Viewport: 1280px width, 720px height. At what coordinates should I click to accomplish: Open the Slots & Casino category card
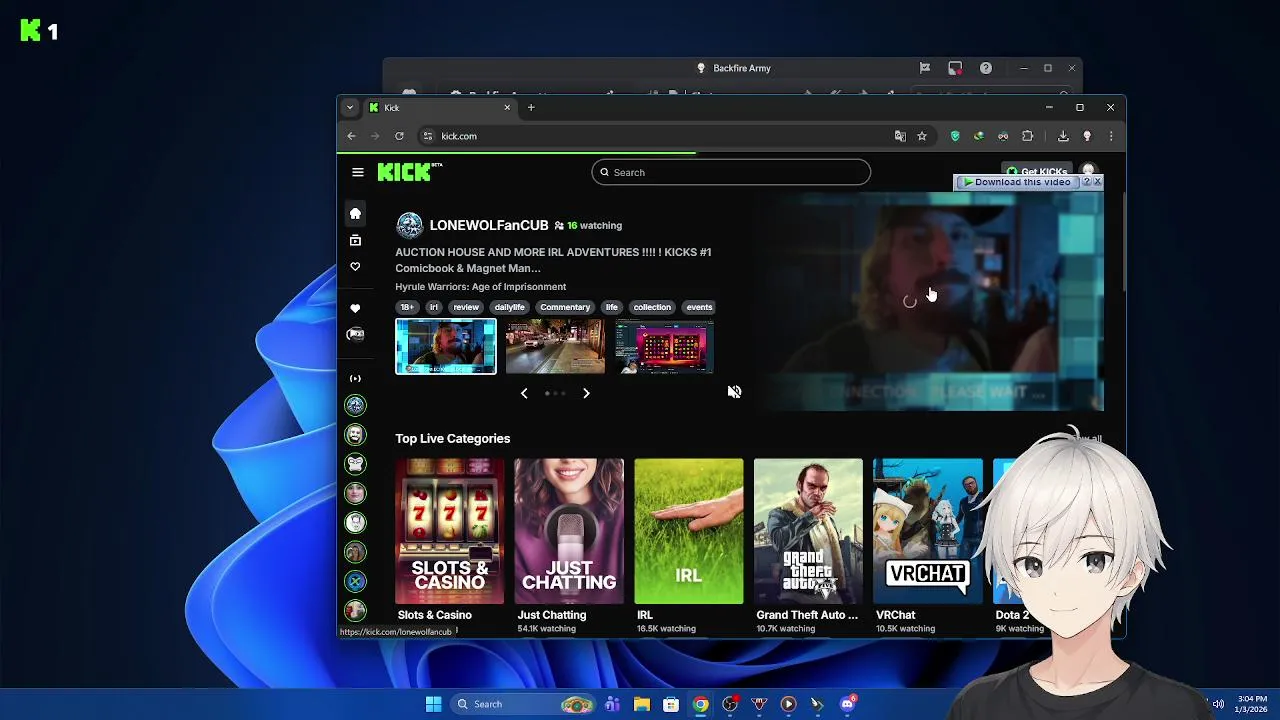pyautogui.click(x=450, y=532)
